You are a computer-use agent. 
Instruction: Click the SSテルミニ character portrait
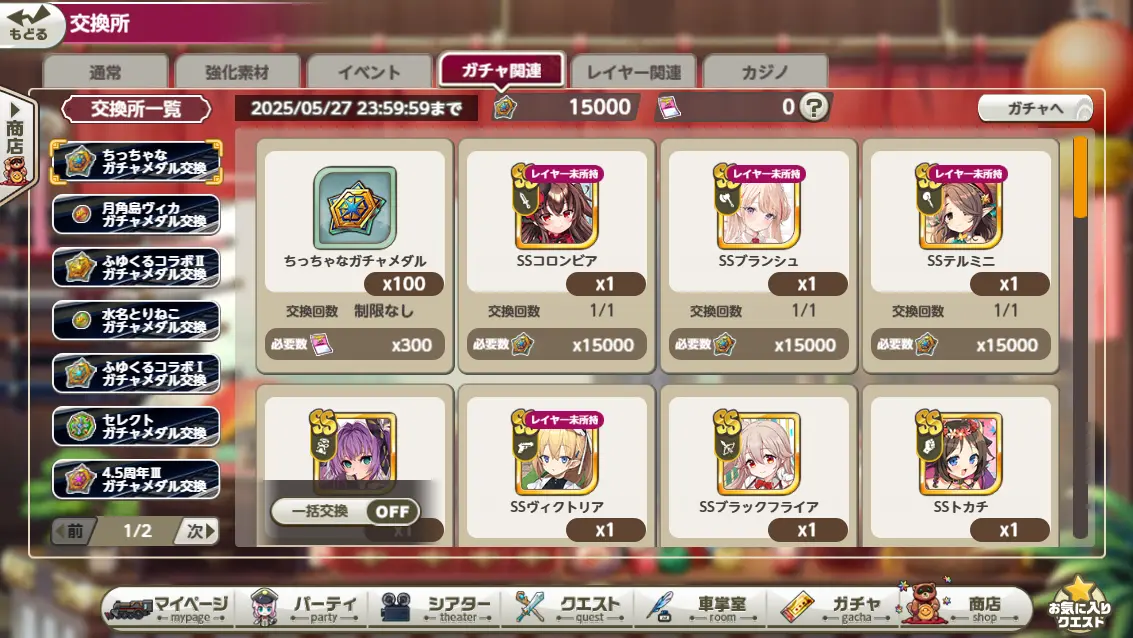[960, 208]
